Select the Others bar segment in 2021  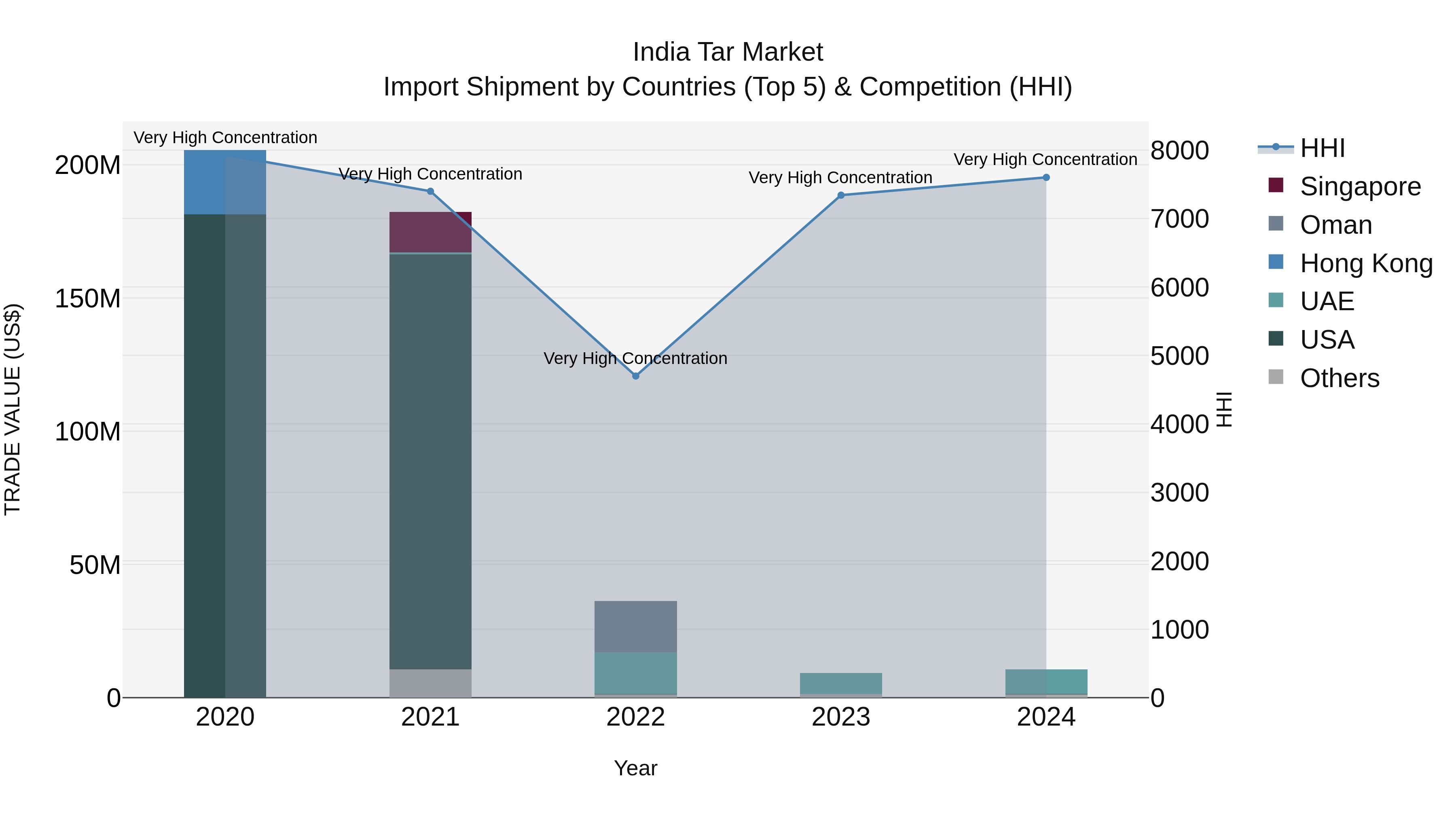430,684
